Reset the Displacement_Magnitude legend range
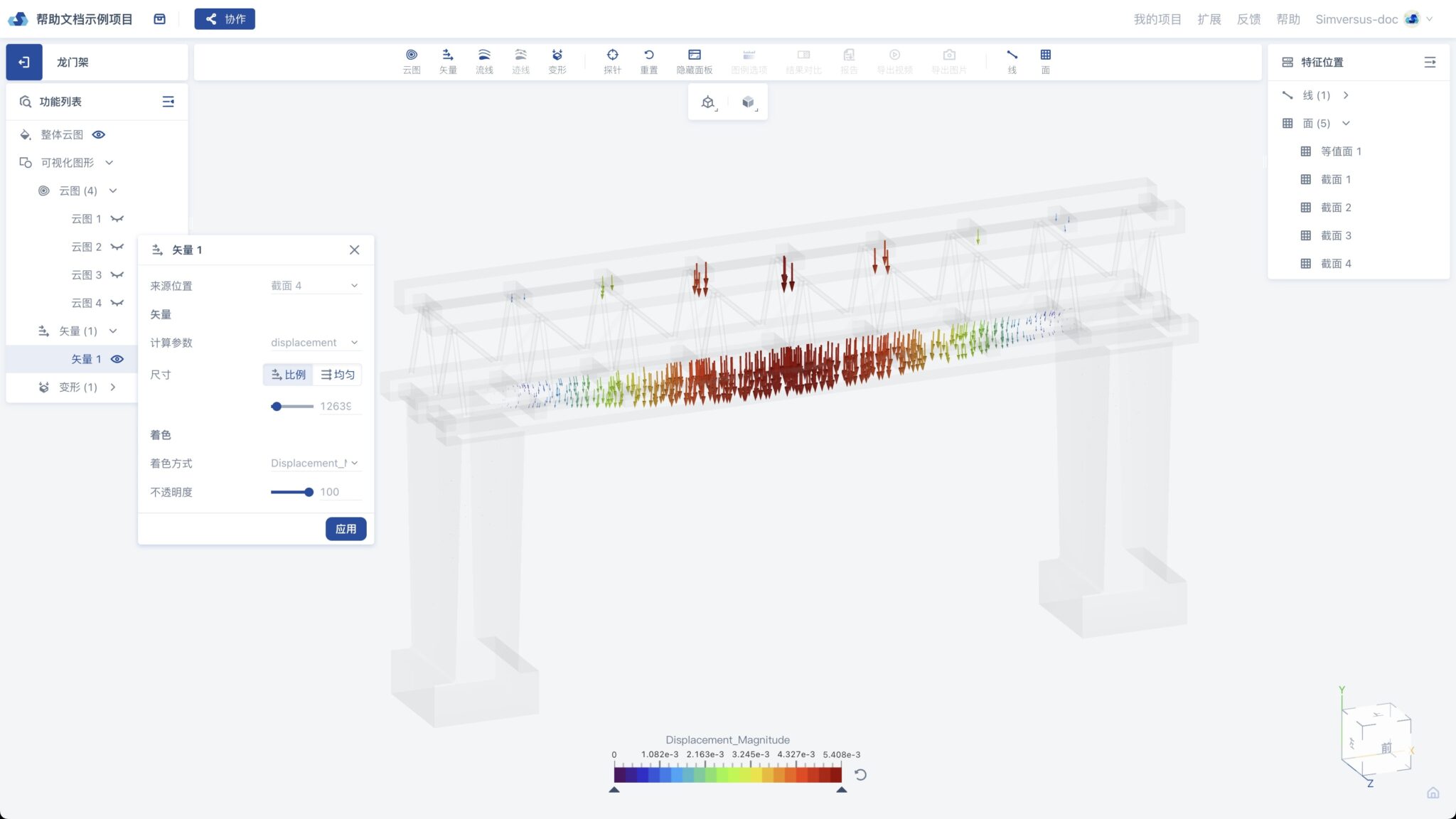This screenshot has height=819, width=1456. pyautogui.click(x=860, y=775)
